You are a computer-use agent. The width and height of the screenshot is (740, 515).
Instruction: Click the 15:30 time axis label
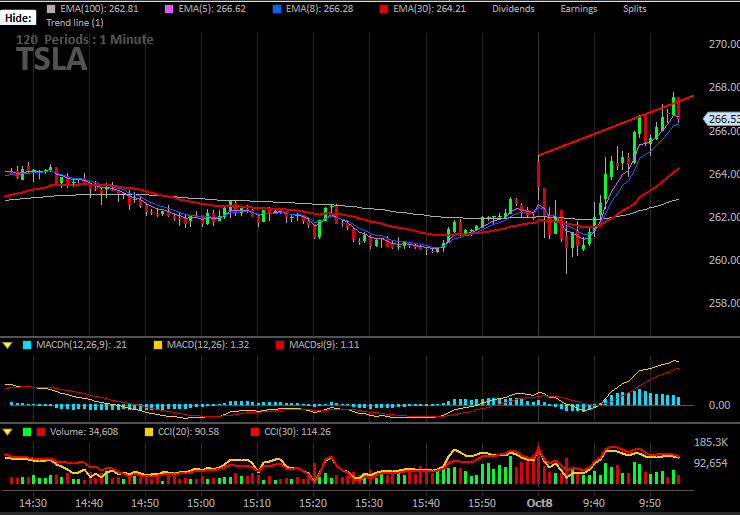(x=370, y=503)
